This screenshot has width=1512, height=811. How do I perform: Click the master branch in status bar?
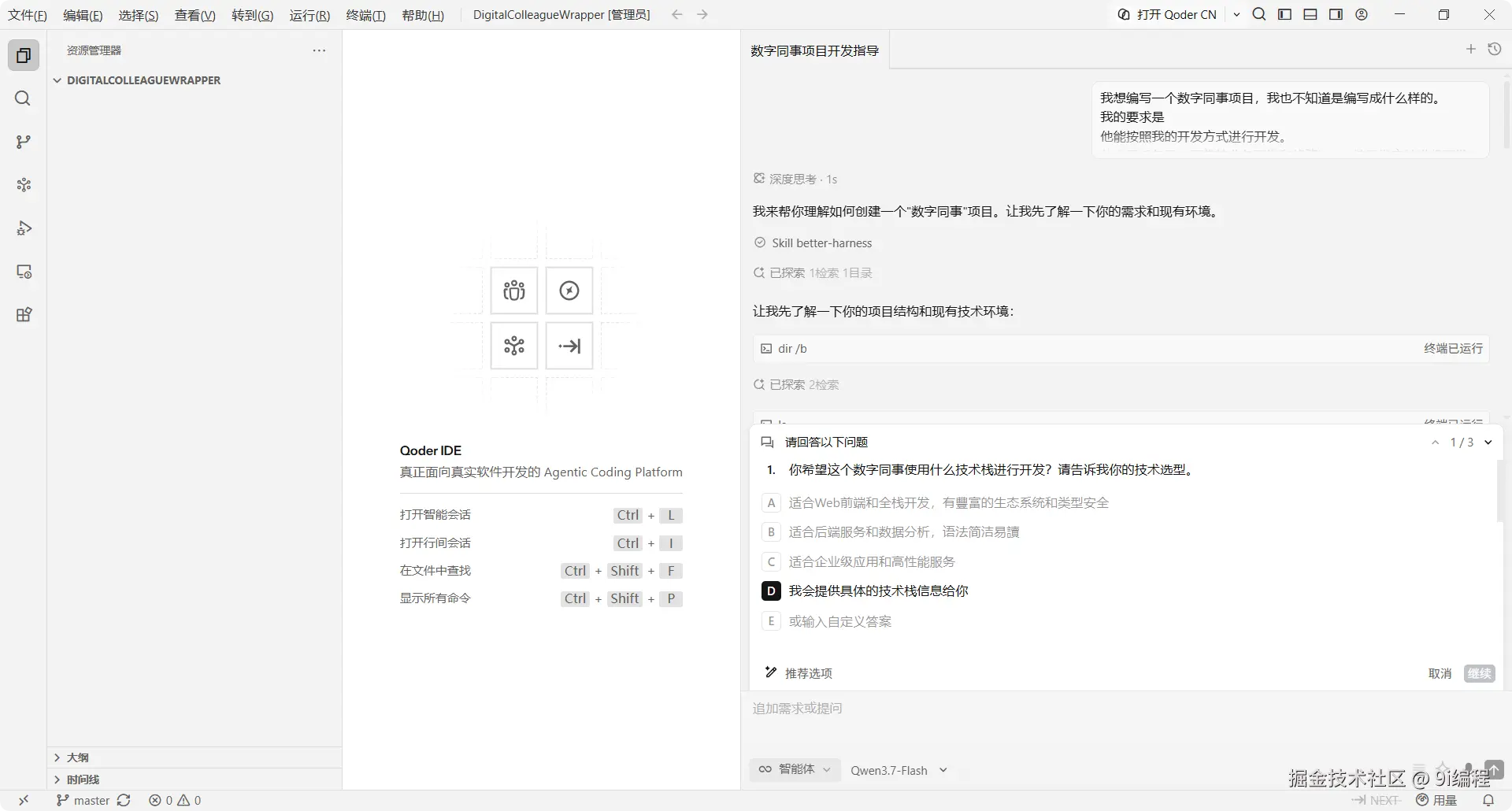[x=83, y=800]
